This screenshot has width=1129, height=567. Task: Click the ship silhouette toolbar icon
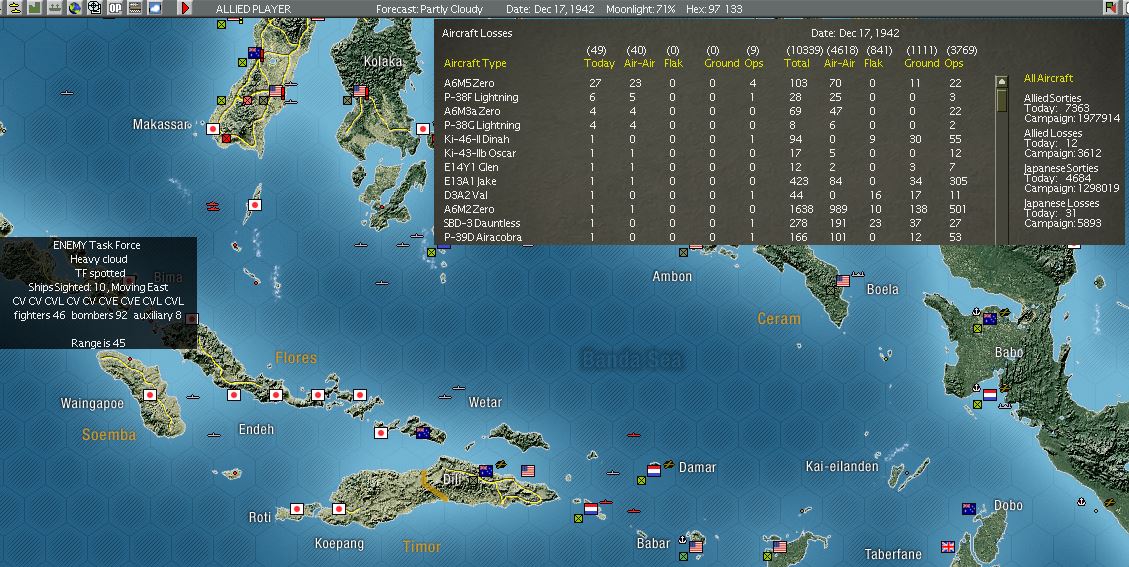53,8
